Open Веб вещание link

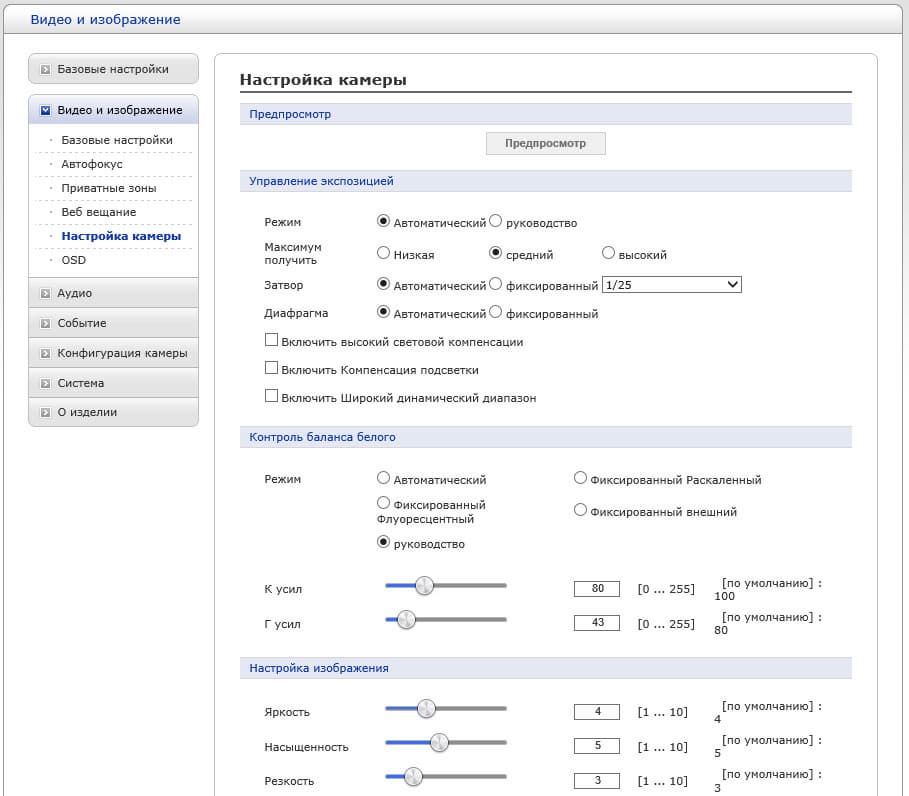click(x=98, y=212)
